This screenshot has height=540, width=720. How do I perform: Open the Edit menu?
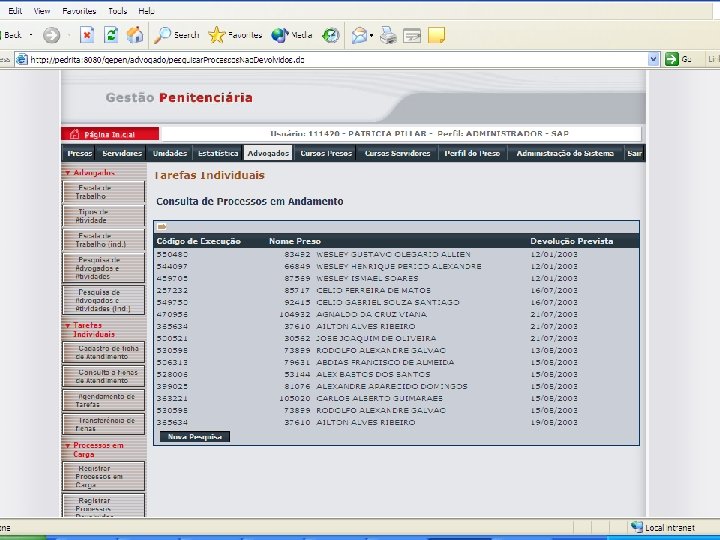tap(15, 11)
